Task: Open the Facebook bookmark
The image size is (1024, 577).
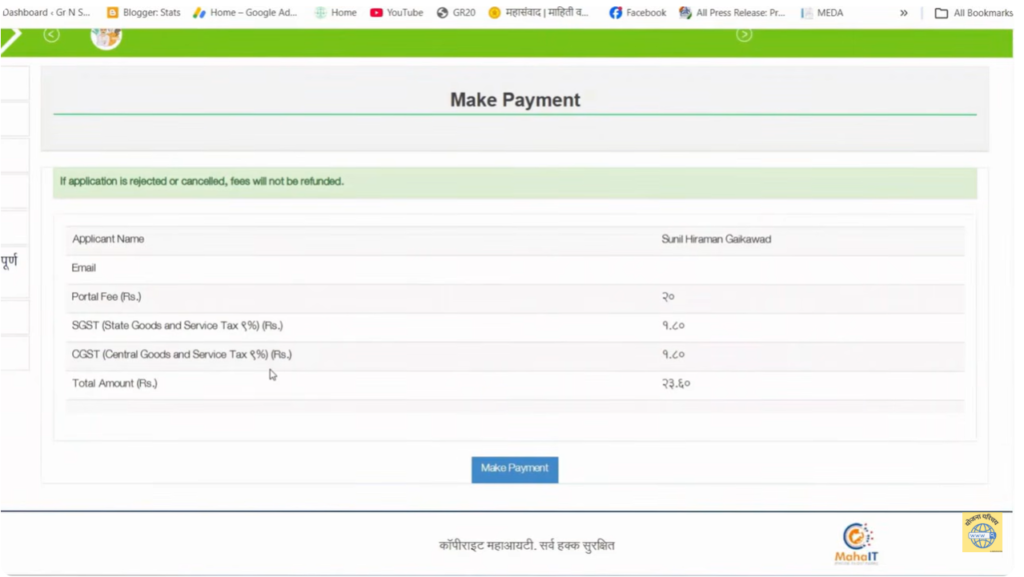Action: tap(637, 13)
